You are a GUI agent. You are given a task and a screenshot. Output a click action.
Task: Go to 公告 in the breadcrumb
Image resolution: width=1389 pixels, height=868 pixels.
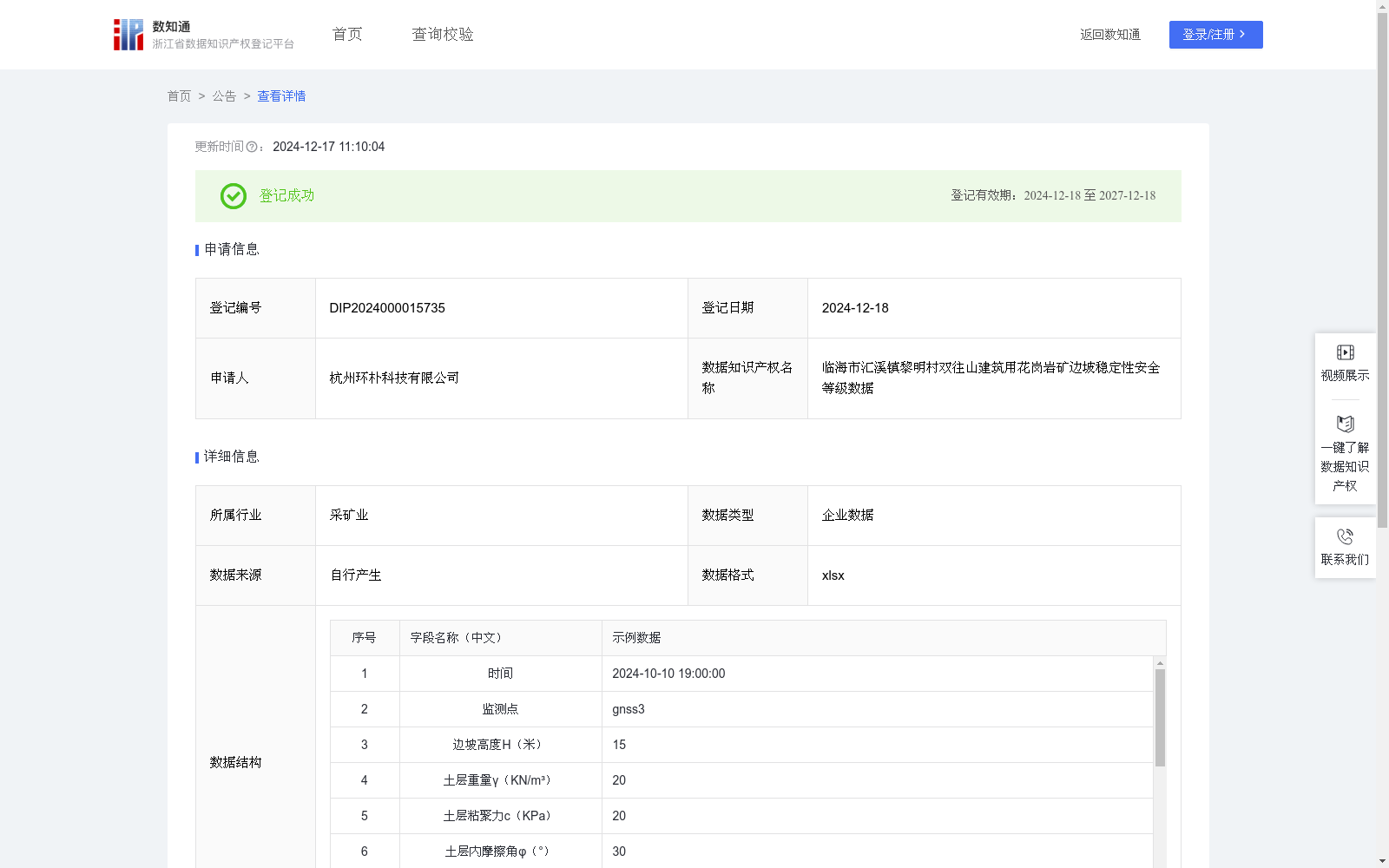(224, 96)
